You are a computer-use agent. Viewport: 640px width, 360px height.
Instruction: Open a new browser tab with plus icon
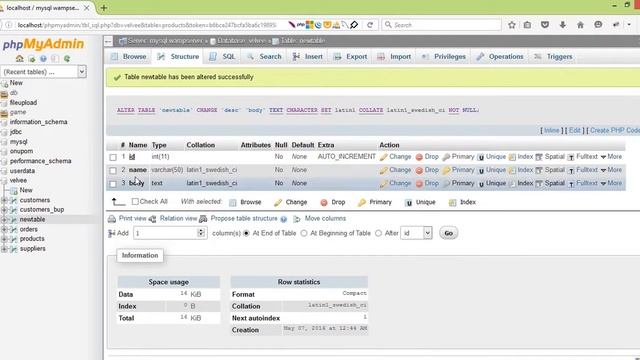tap(104, 8)
